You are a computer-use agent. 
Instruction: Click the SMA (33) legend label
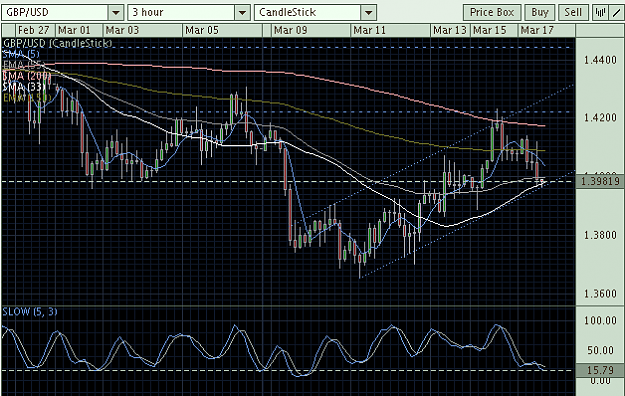[x=24, y=86]
